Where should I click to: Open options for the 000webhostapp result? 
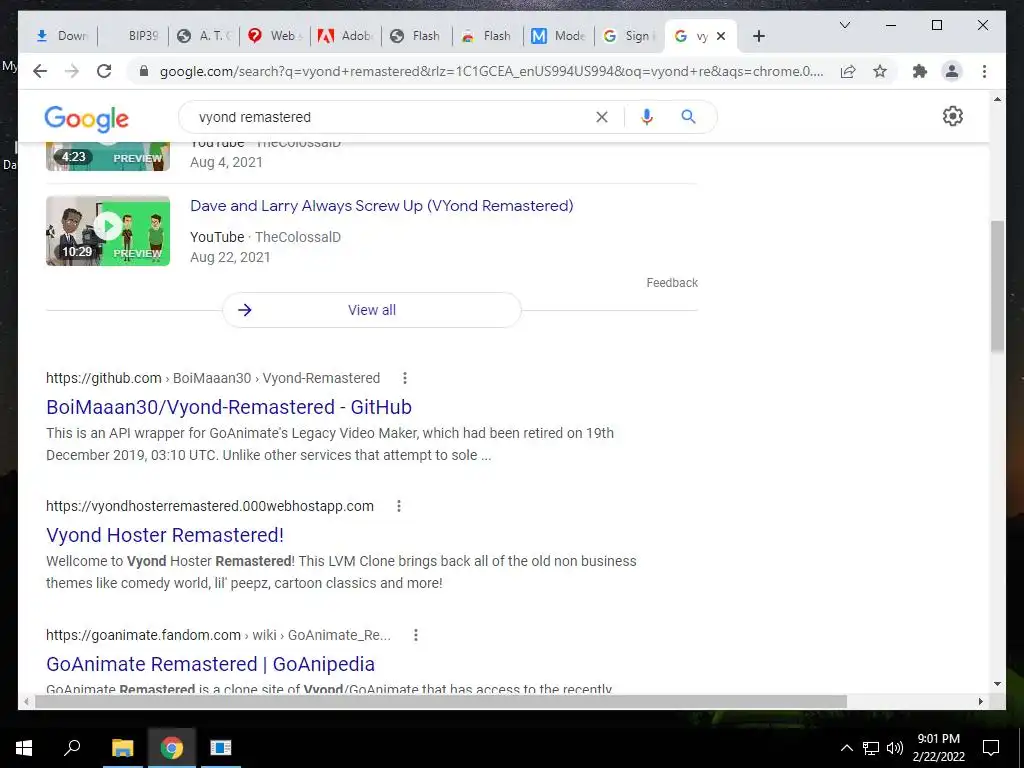pos(399,506)
